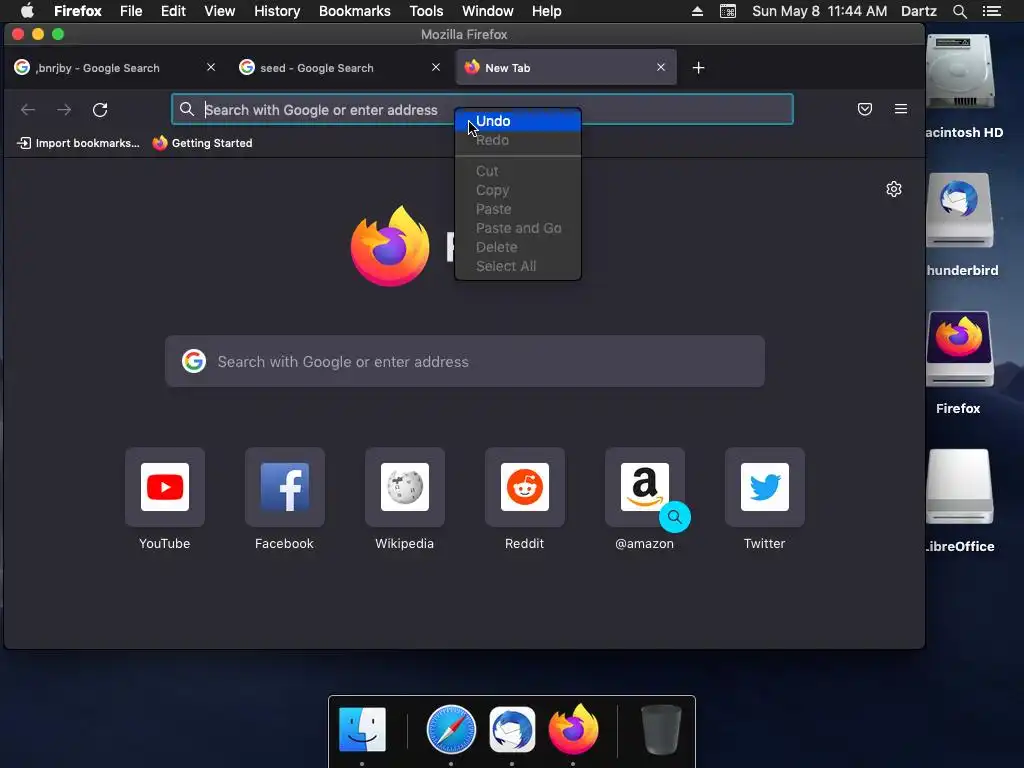
Task: Open the History menu
Action: click(277, 11)
